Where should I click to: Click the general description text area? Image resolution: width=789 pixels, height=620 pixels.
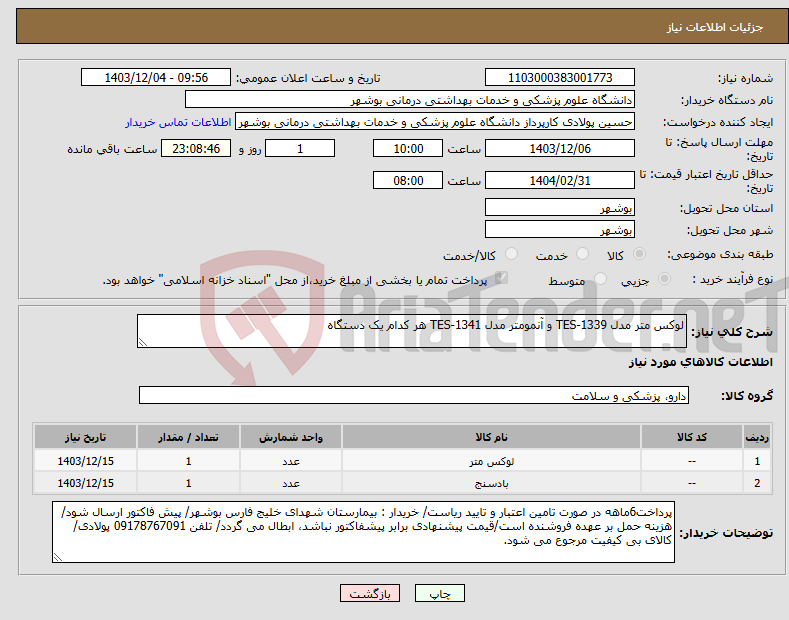[x=412, y=331]
